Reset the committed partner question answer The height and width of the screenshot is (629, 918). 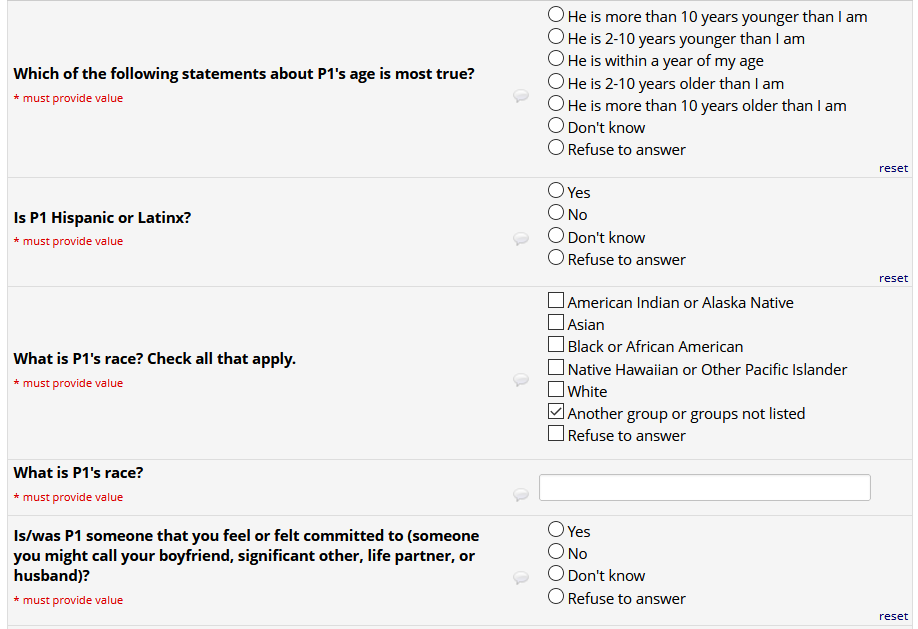click(893, 616)
